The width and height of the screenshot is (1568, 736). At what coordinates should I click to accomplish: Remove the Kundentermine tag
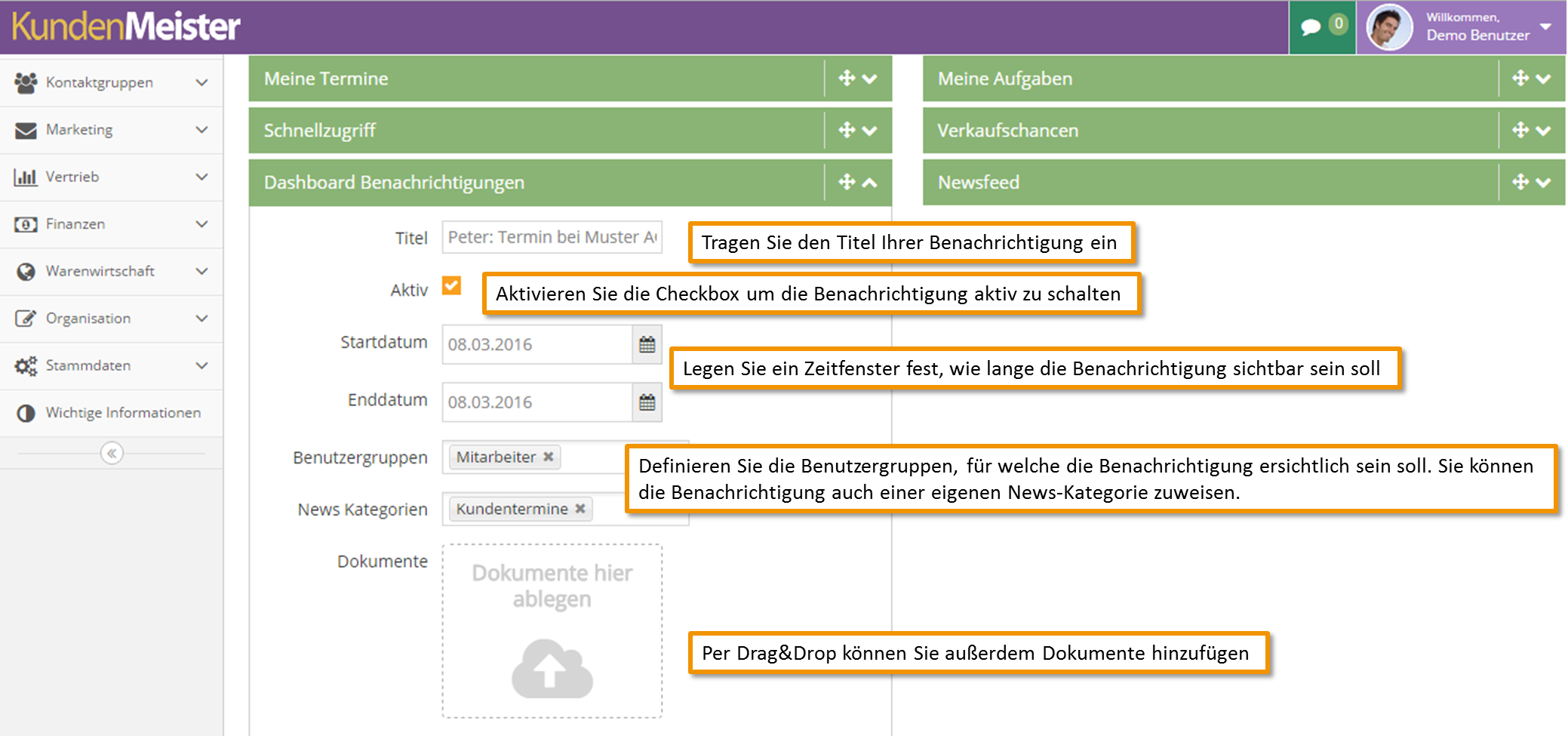pyautogui.click(x=580, y=509)
